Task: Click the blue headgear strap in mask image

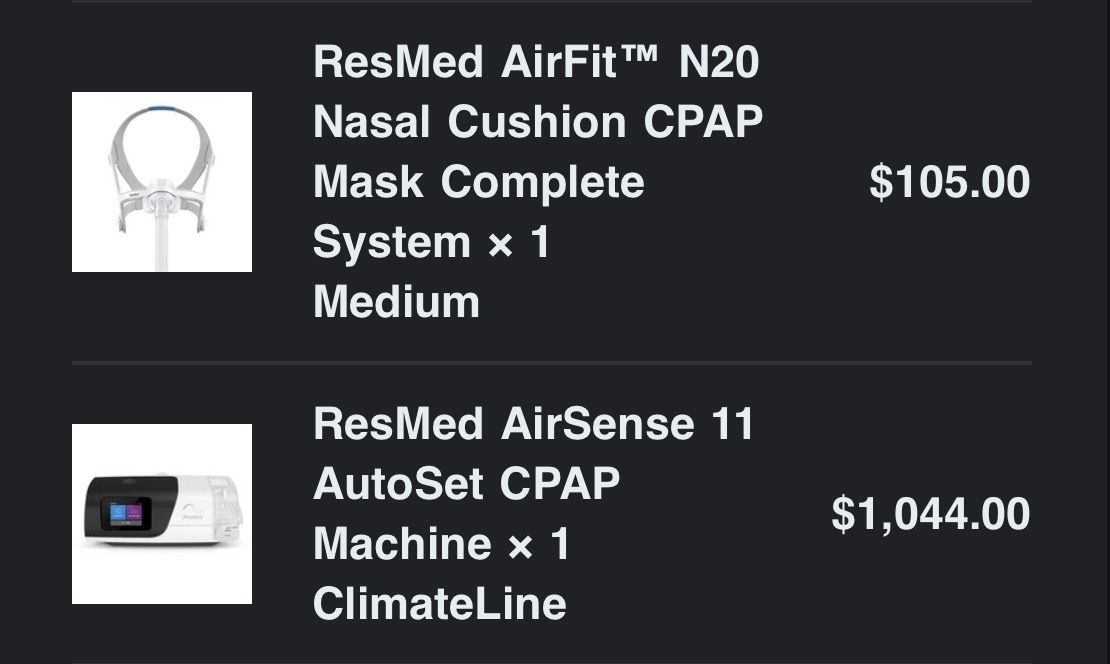Action: 161,110
